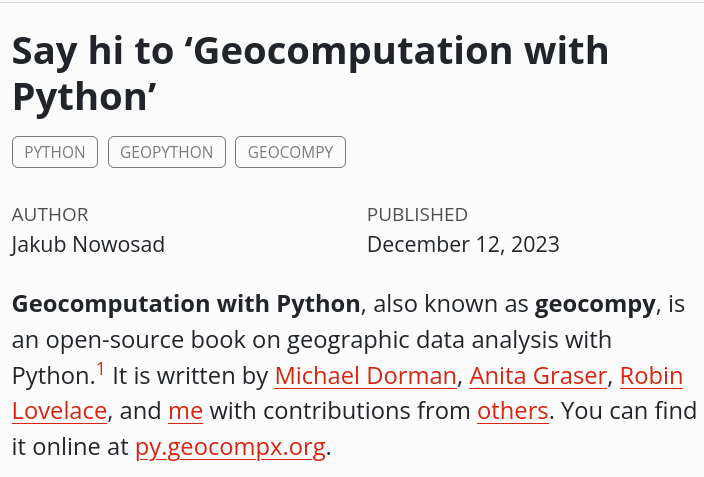
Task: Click the PUBLISHED label
Action: [417, 214]
